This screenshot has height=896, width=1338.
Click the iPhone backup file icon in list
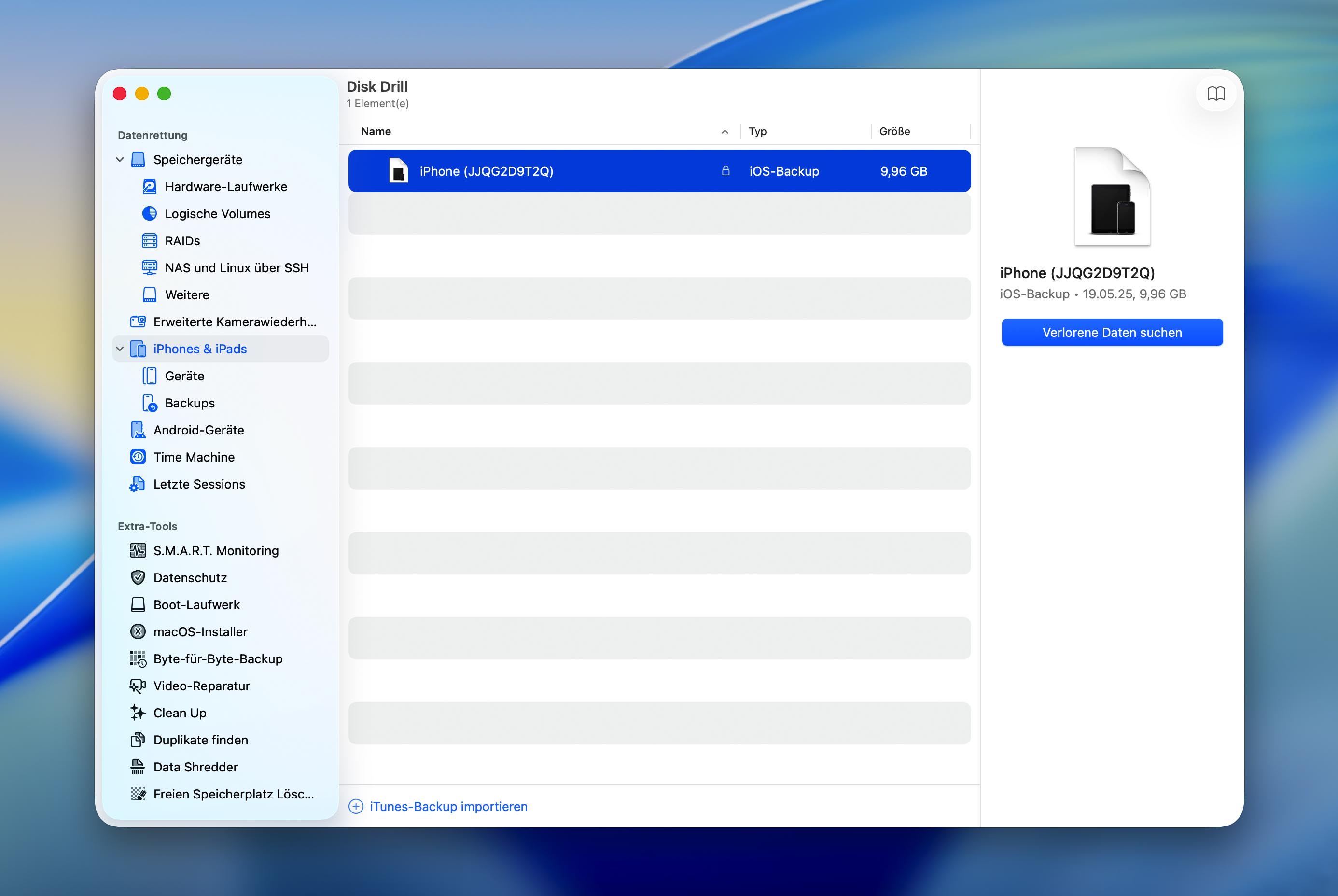(x=398, y=170)
